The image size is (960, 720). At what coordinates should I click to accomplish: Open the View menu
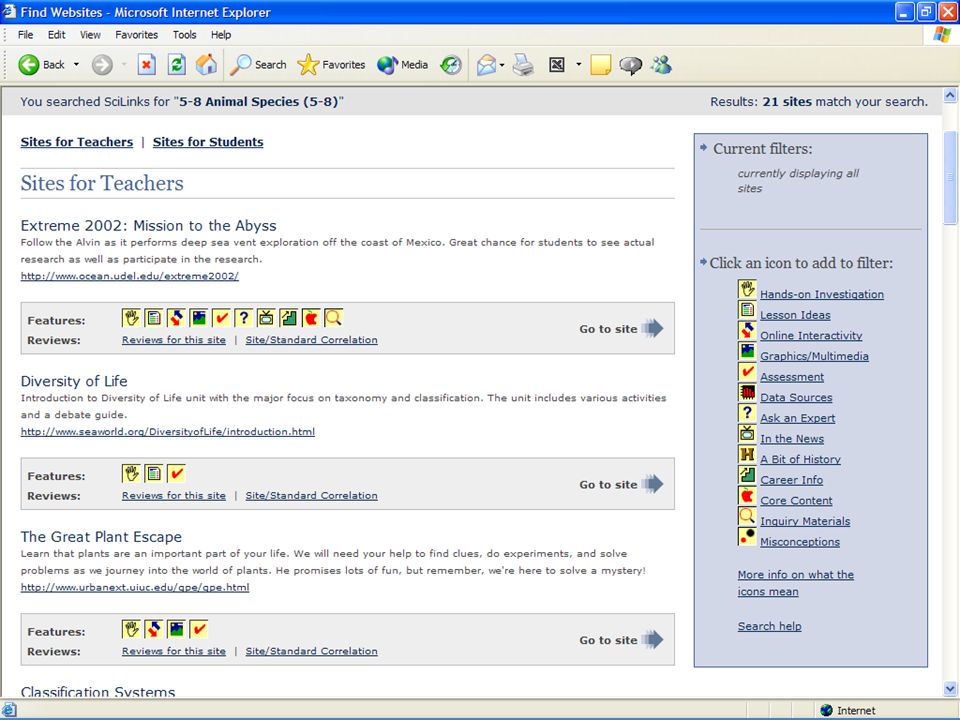point(90,35)
